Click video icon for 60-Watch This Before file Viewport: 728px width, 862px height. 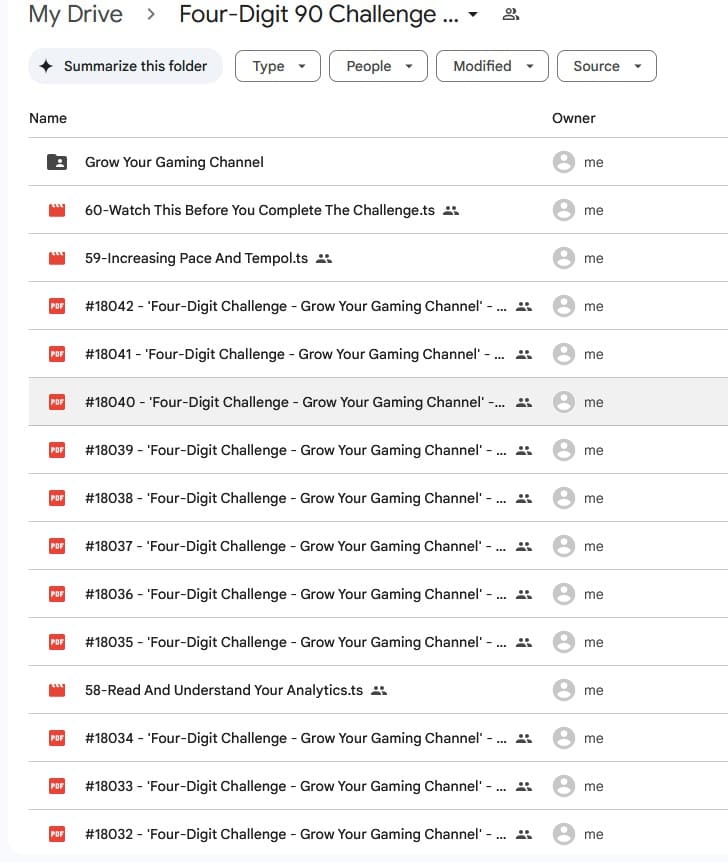click(x=57, y=210)
